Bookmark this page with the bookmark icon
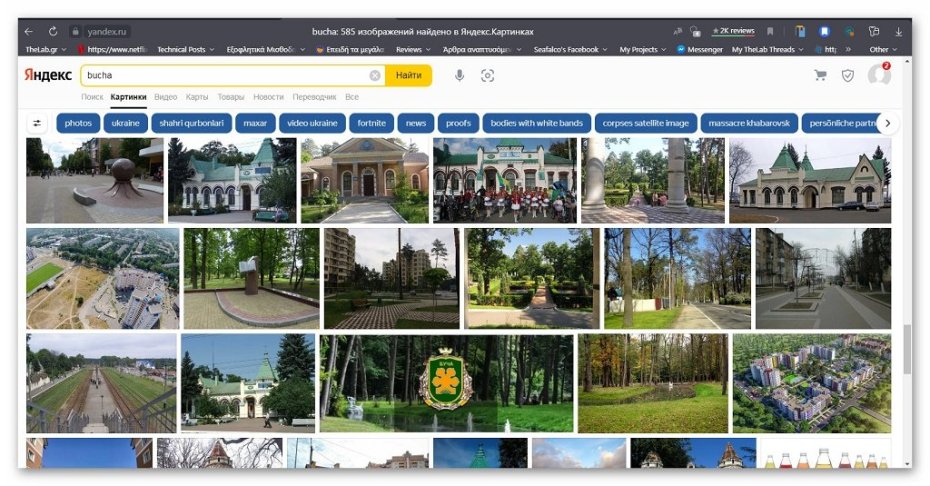 point(770,31)
